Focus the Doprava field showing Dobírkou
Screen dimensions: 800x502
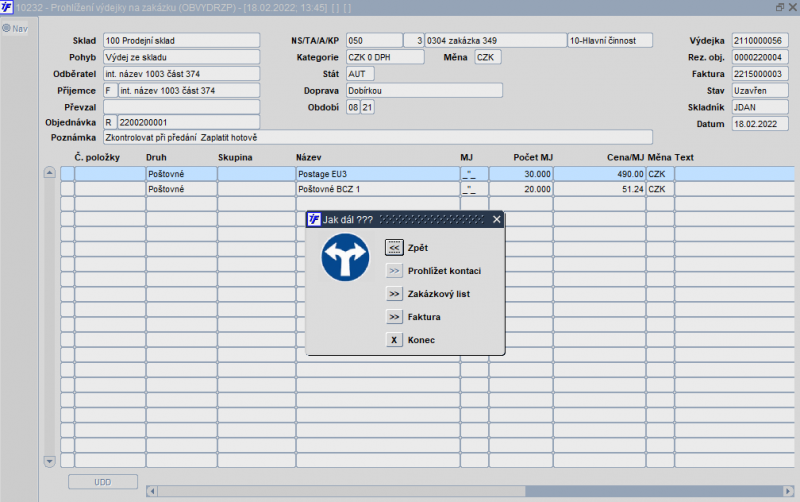(x=423, y=90)
